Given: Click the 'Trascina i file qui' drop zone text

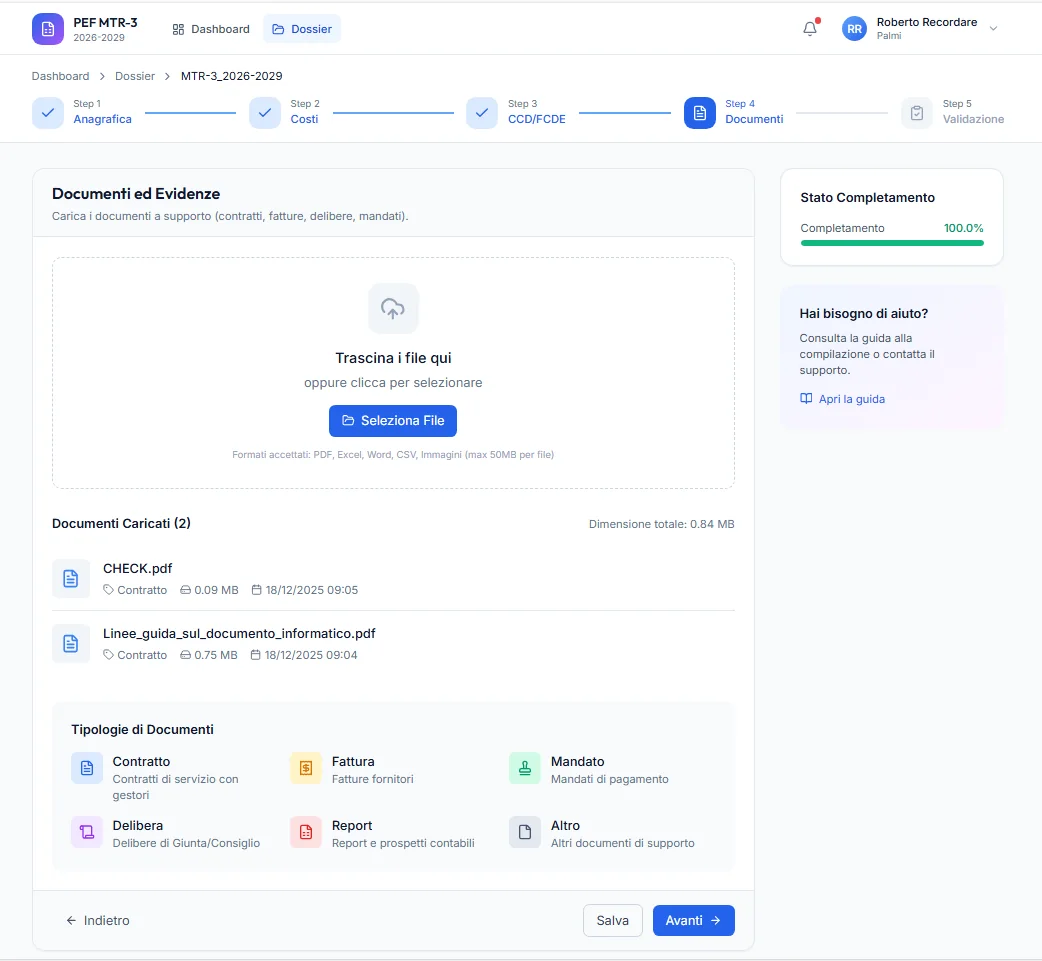Looking at the screenshot, I should click(x=393, y=358).
